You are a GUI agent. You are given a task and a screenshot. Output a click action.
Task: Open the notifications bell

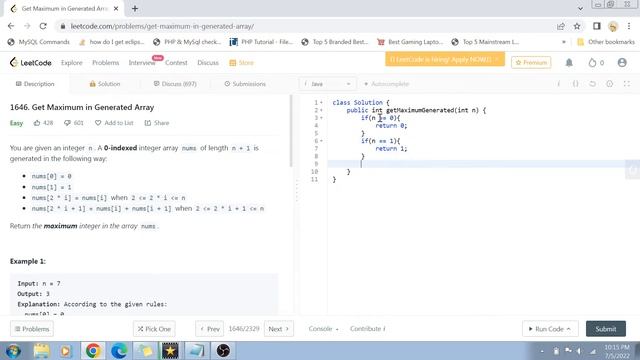point(569,62)
